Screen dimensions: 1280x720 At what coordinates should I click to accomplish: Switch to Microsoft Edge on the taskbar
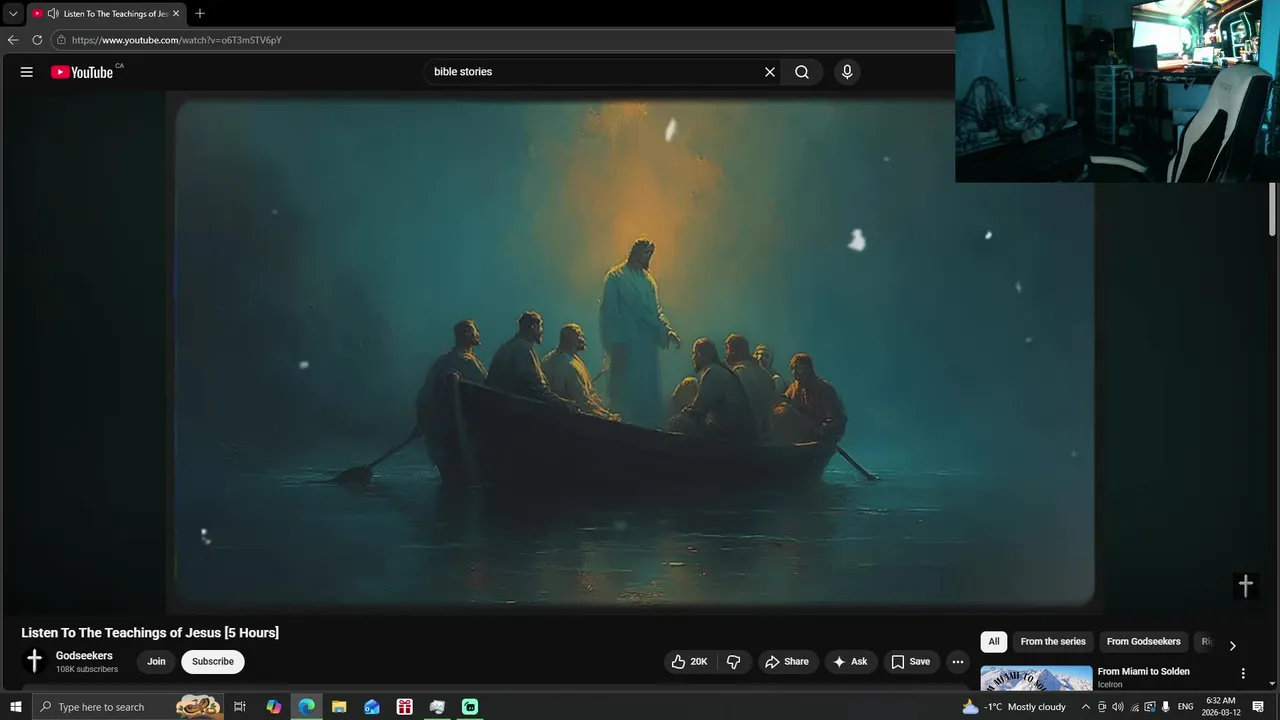pyautogui.click(x=307, y=707)
